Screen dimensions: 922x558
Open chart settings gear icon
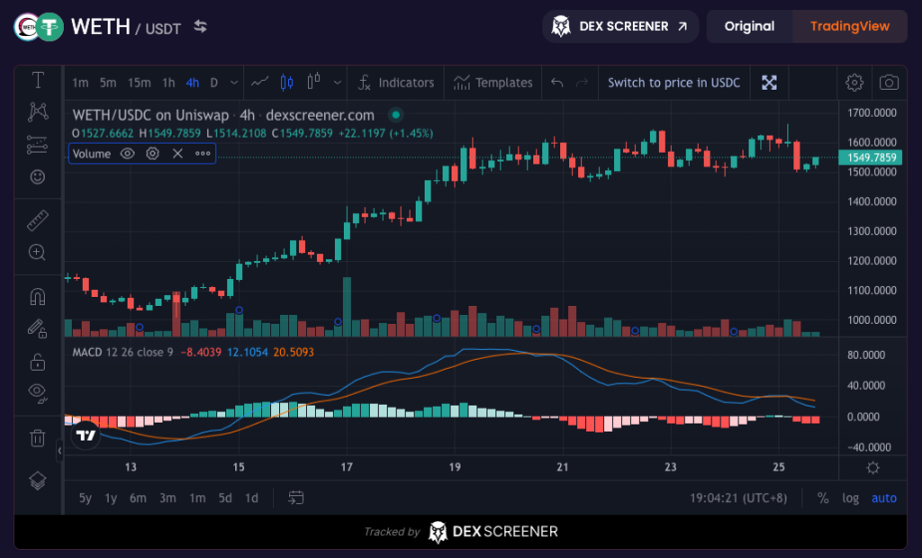coord(854,83)
